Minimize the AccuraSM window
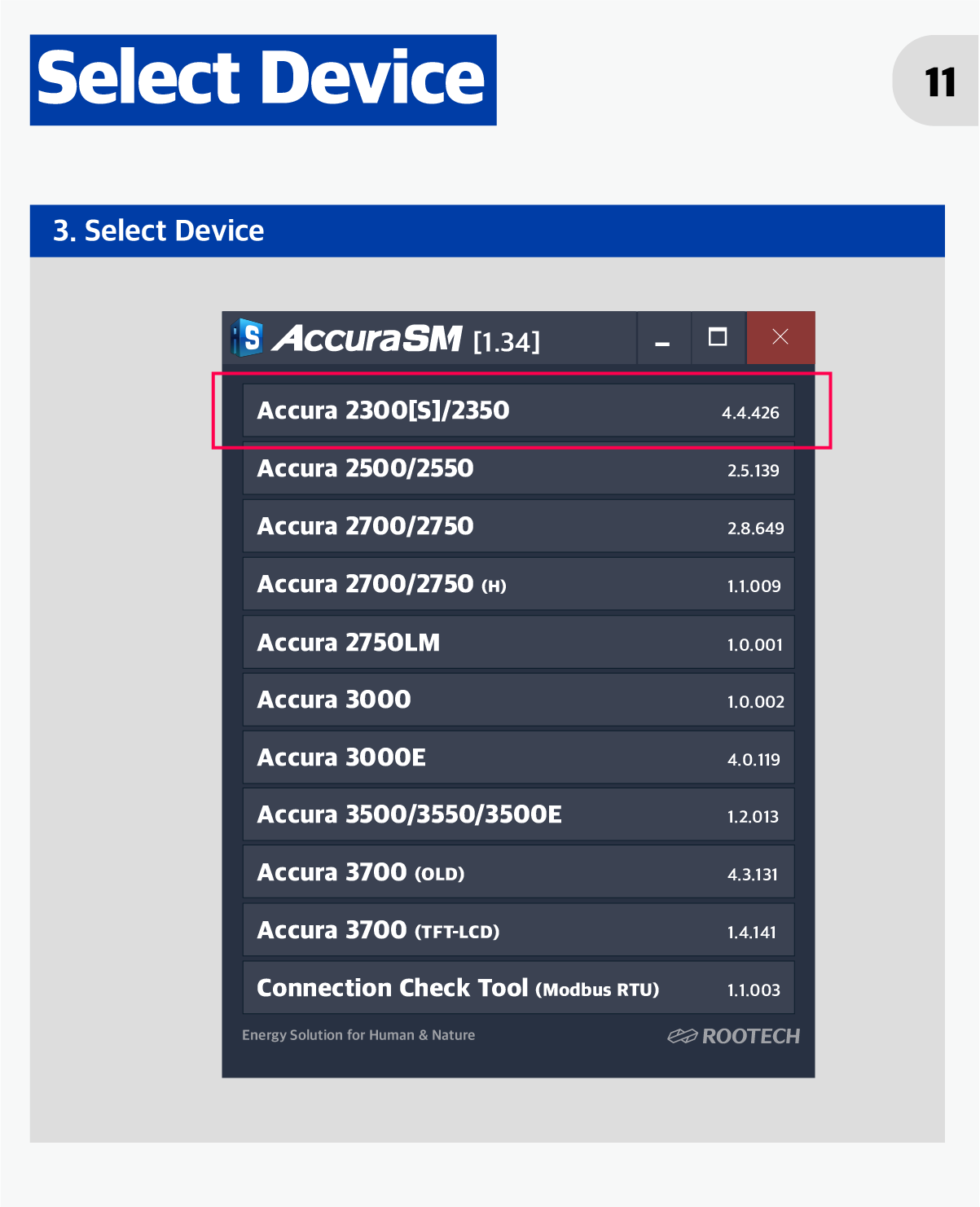Viewport: 980px width, 1207px height. (663, 339)
